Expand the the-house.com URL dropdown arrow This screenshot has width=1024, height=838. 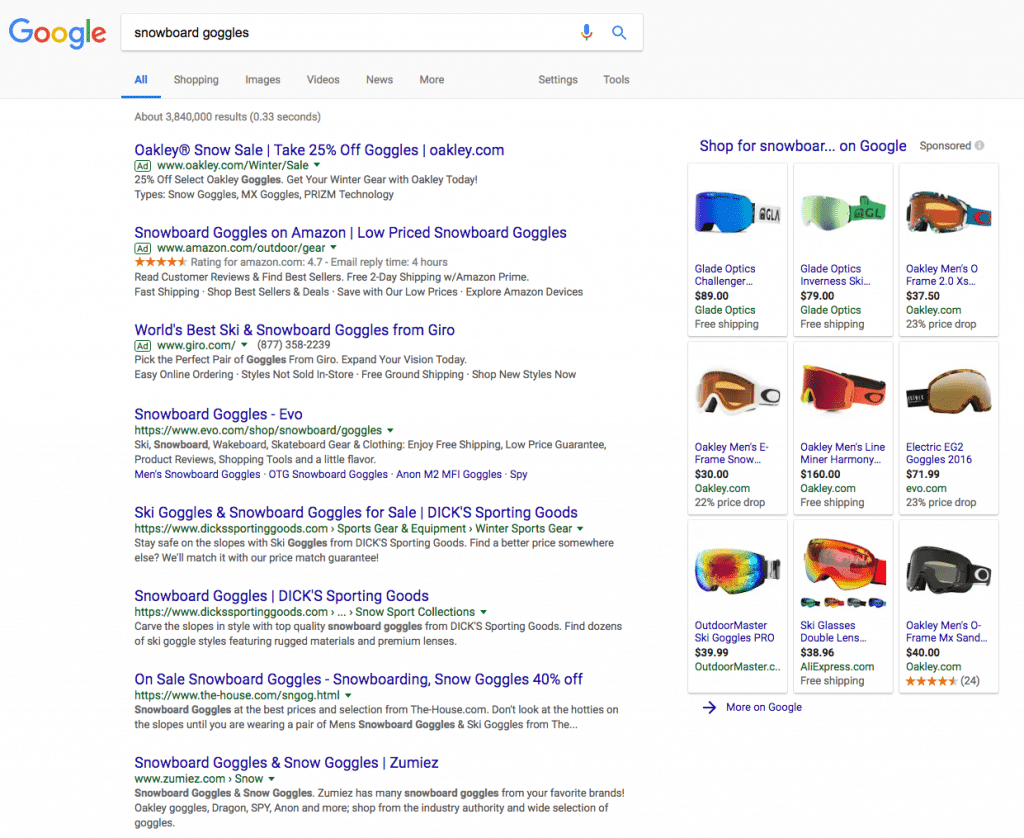(348, 696)
